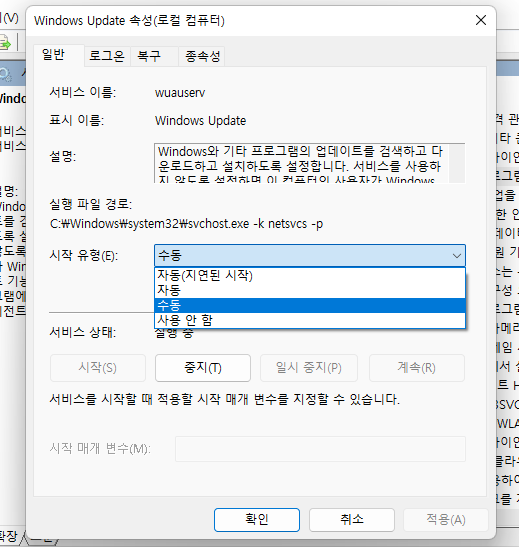Open the 로그온 tab

click(x=107, y=56)
